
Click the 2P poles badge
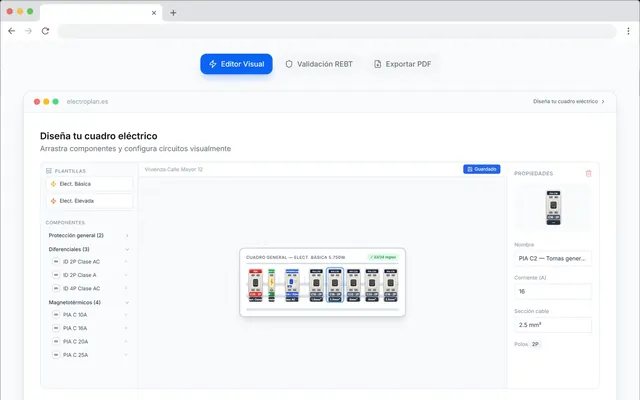coord(535,344)
